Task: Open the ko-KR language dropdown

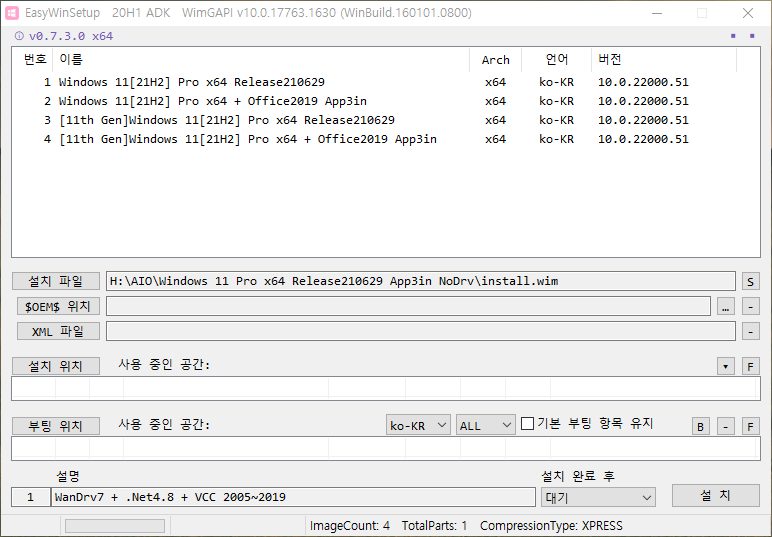Action: coord(418,425)
